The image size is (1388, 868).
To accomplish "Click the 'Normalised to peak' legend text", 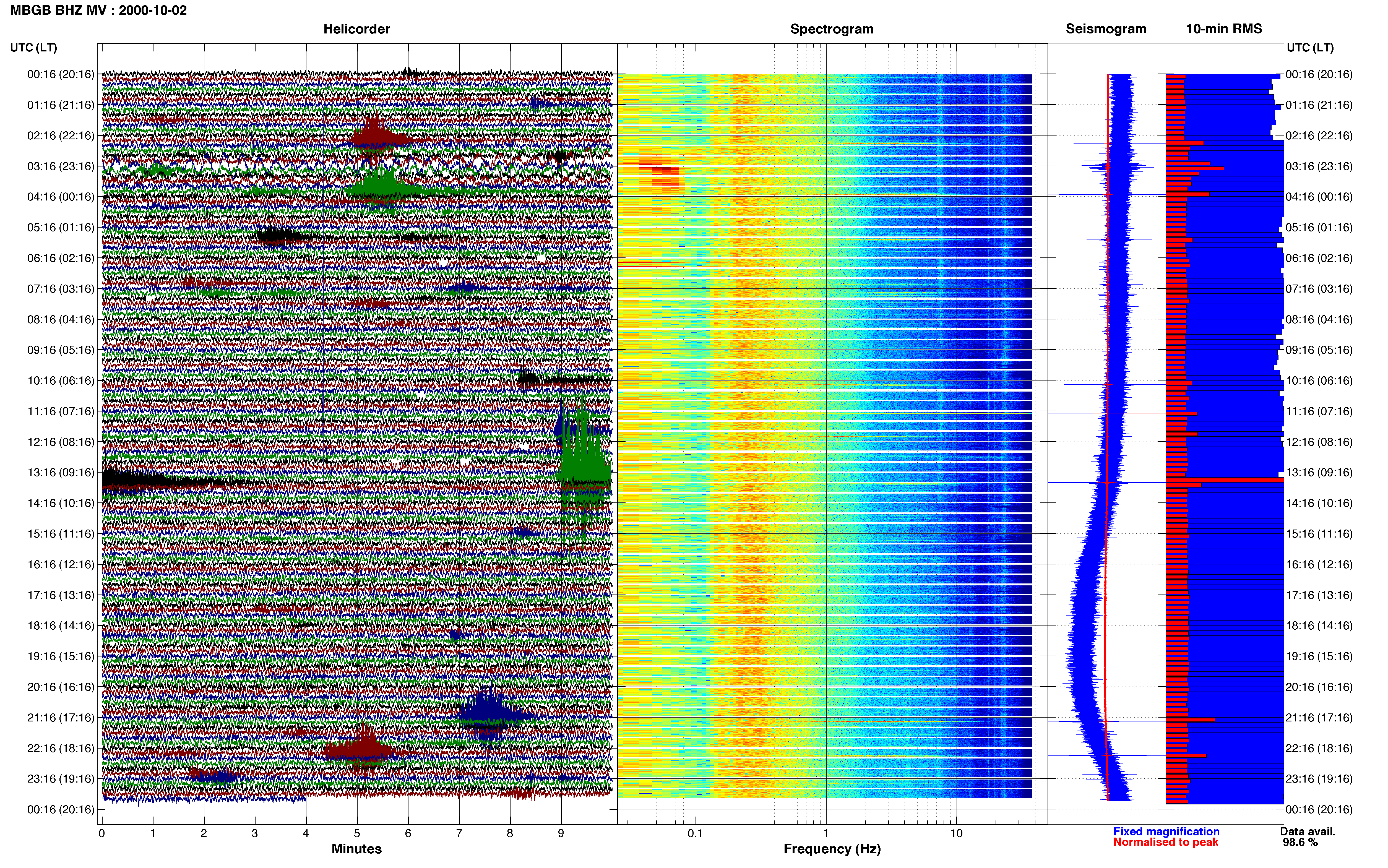I will coord(1165,842).
